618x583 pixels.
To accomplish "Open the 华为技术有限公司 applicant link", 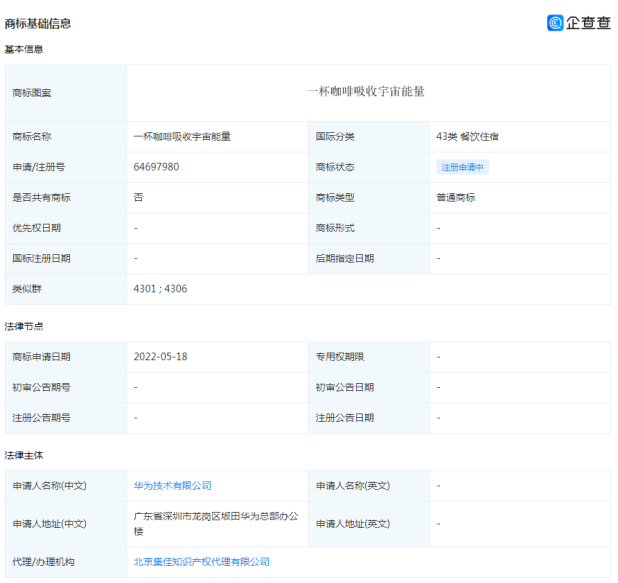I will [x=172, y=486].
